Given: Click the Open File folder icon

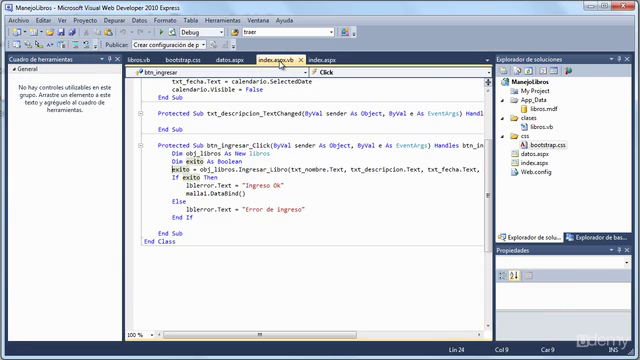Looking at the screenshot, I should tap(50, 32).
